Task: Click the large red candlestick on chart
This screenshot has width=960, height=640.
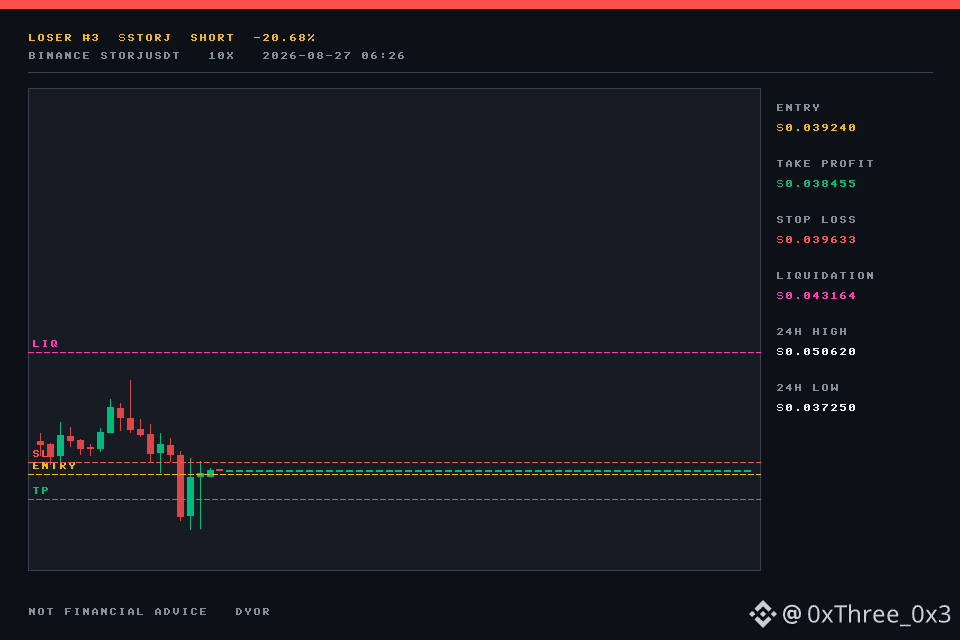Action: (x=181, y=486)
